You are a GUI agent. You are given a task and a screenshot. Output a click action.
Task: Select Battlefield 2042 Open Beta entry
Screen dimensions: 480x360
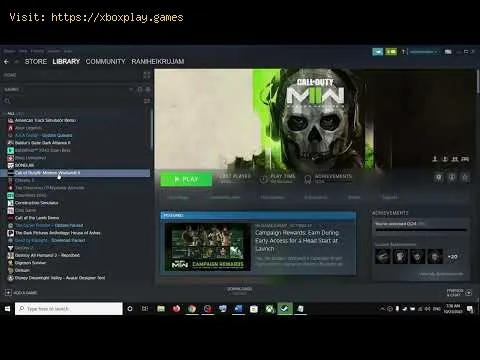[43, 150]
